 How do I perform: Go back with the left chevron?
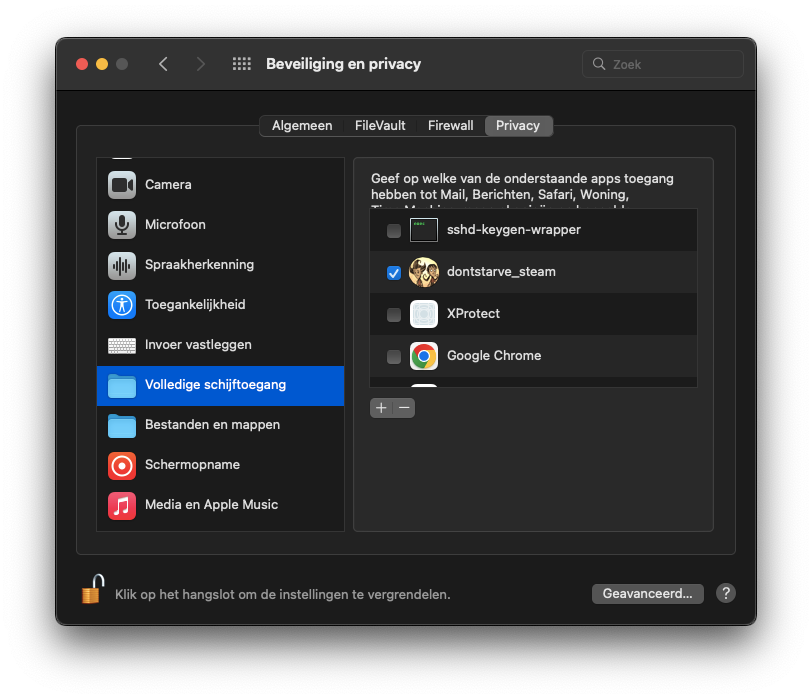[163, 64]
